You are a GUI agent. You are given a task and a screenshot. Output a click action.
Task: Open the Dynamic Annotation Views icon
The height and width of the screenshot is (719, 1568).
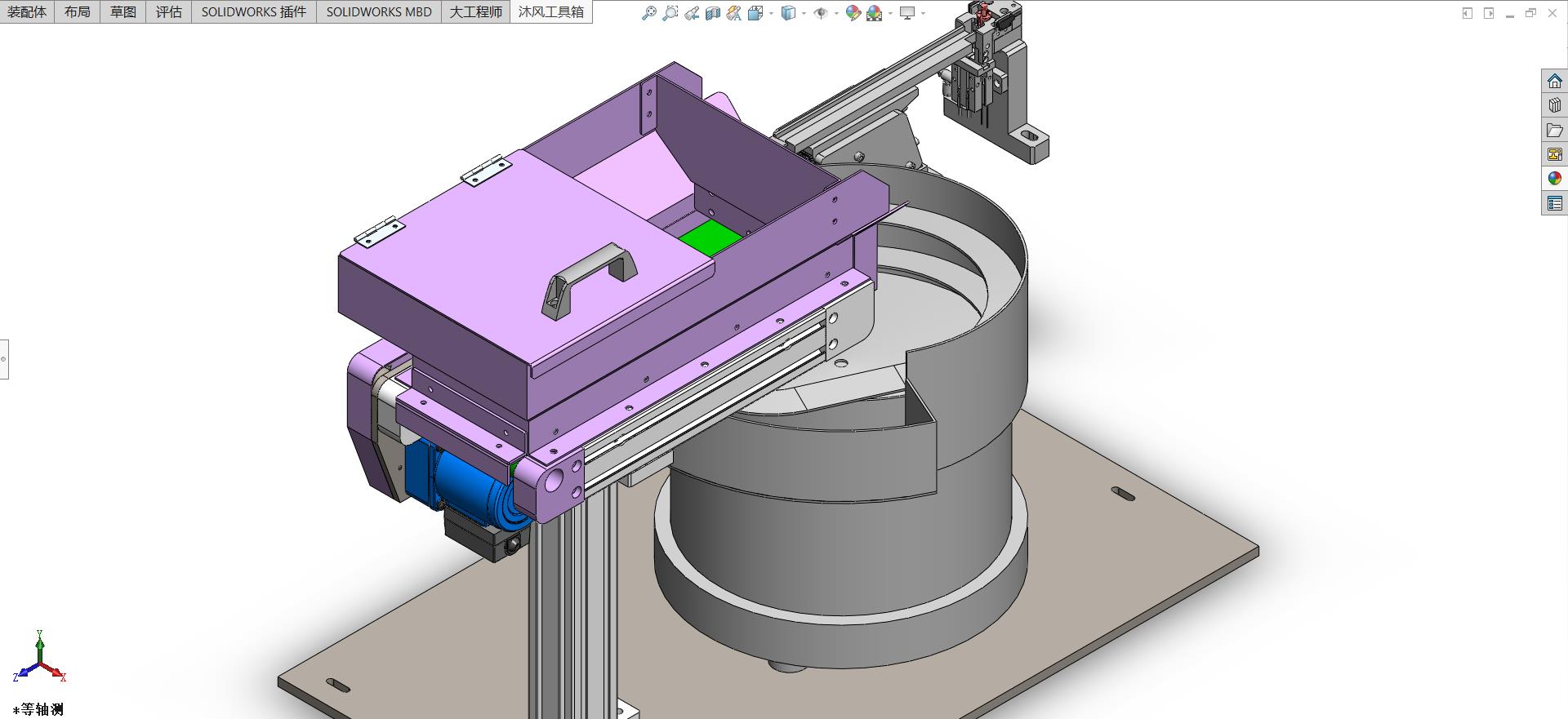click(x=734, y=13)
